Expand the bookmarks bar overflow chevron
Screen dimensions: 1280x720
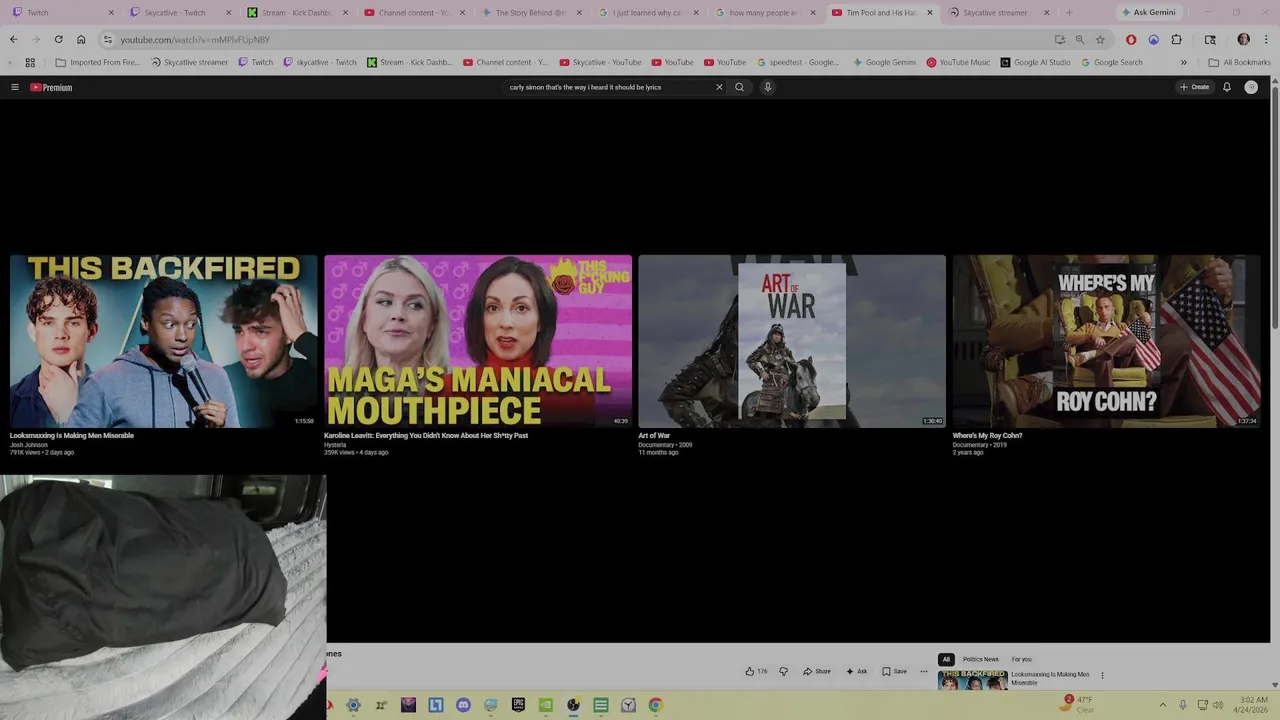[x=1184, y=62]
